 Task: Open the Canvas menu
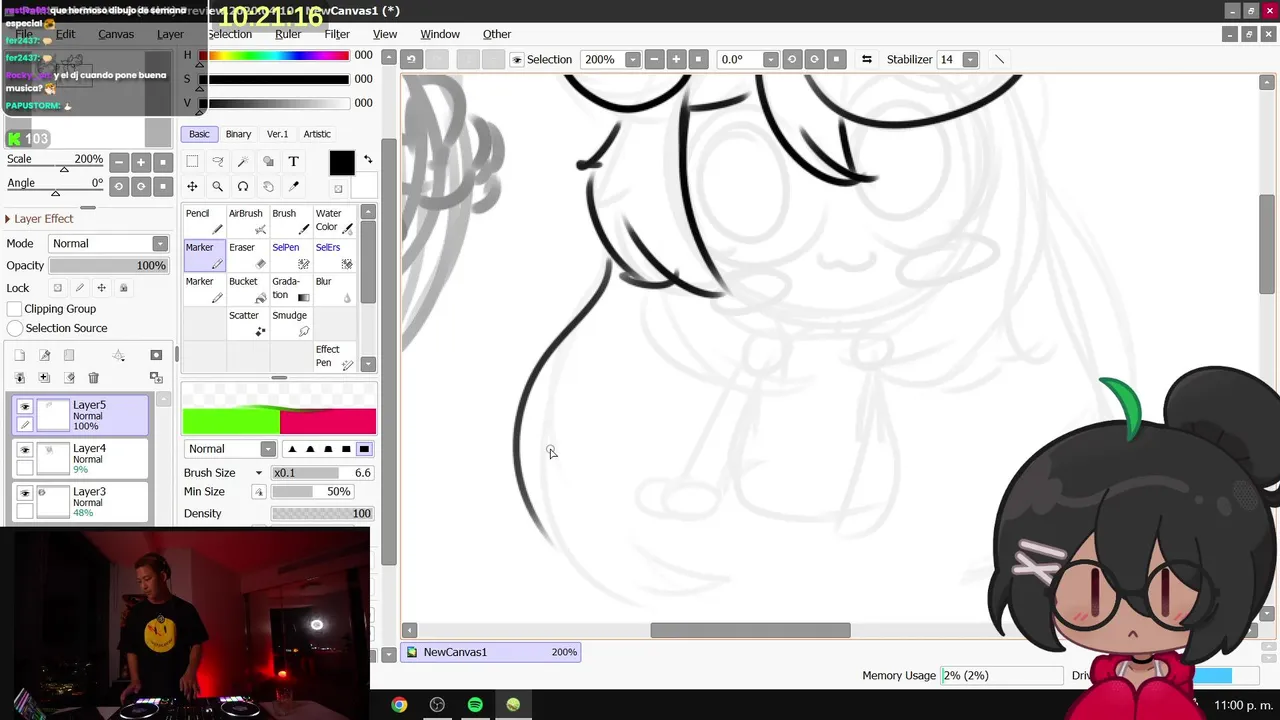pyautogui.click(x=116, y=34)
